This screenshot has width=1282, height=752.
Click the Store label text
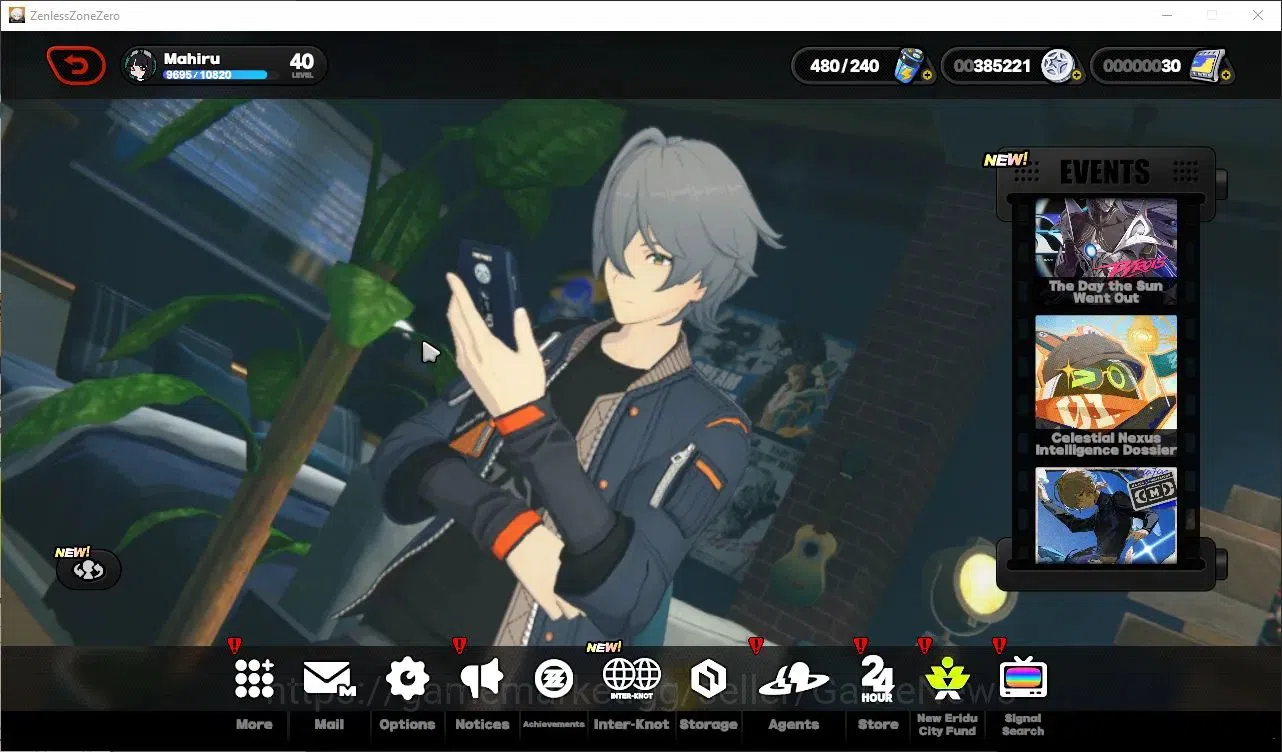point(878,724)
